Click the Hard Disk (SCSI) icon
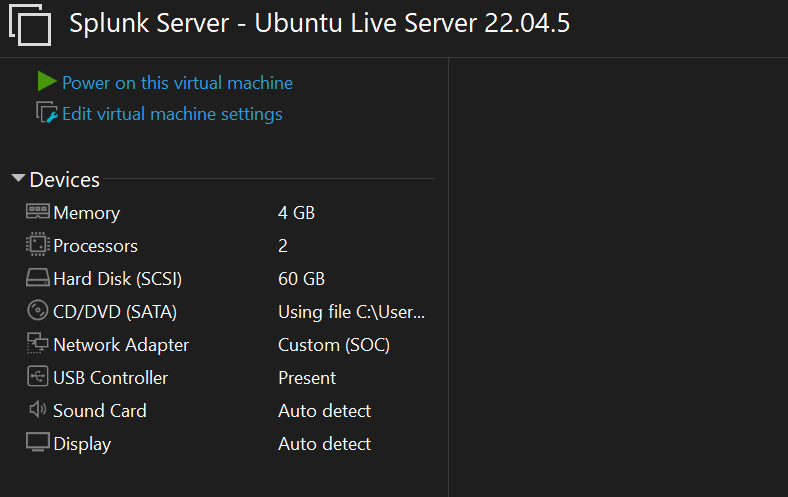The width and height of the screenshot is (788, 497). click(38, 279)
